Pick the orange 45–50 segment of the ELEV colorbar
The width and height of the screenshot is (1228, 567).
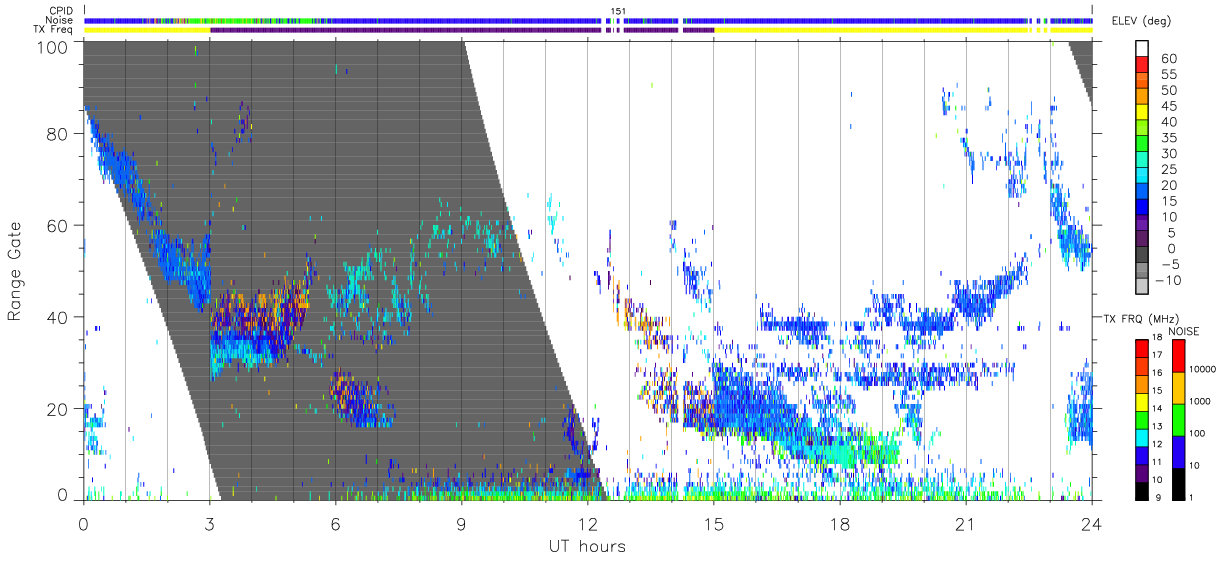tap(1144, 98)
